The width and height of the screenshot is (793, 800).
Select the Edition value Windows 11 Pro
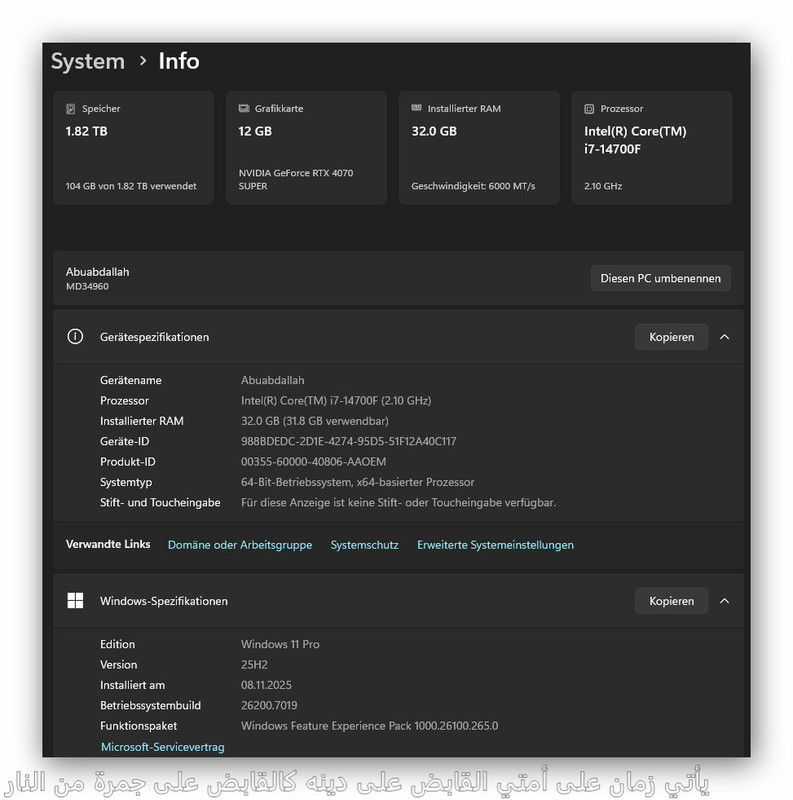click(x=280, y=644)
